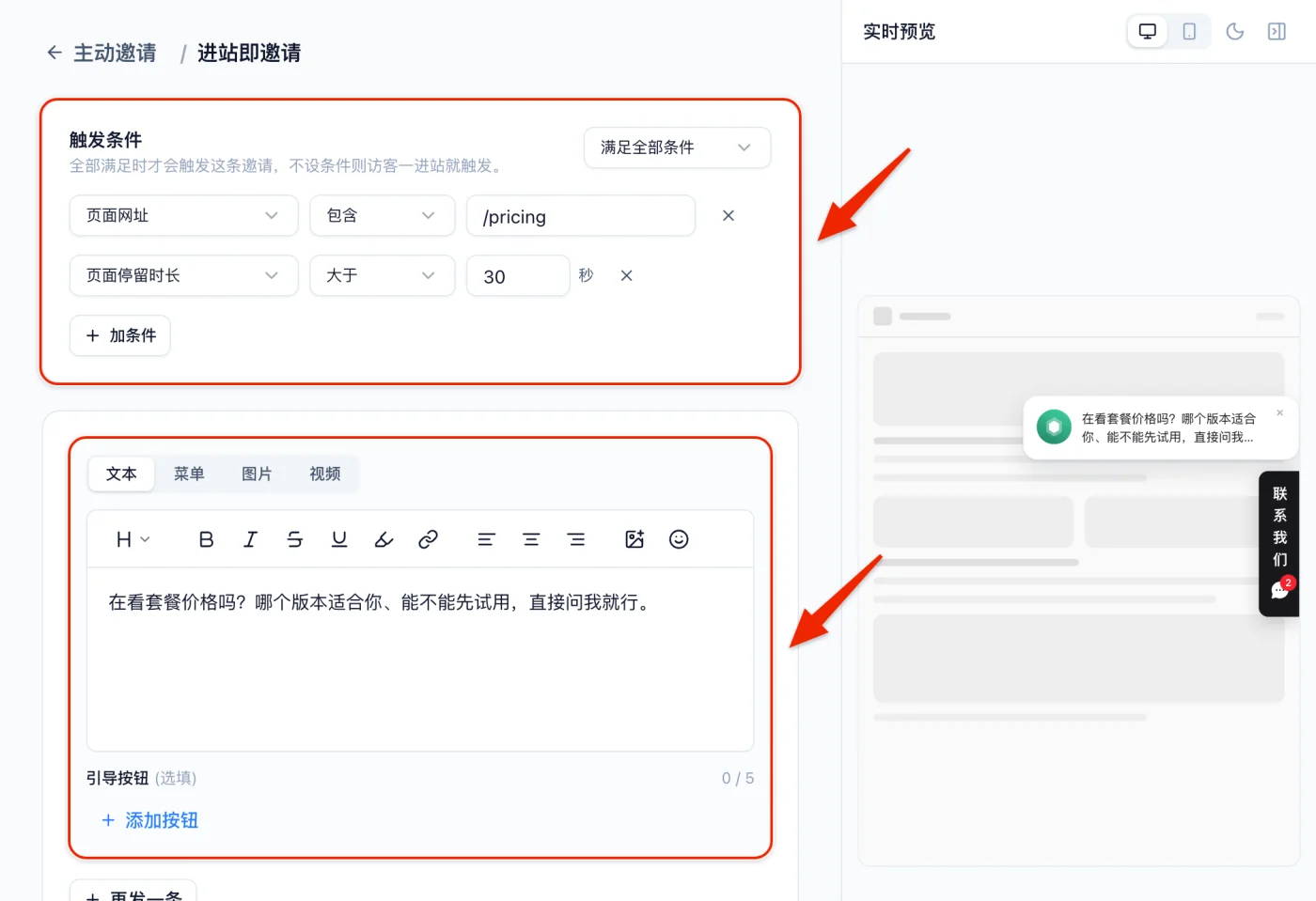Remove the 页面网址 condition row

(728, 216)
